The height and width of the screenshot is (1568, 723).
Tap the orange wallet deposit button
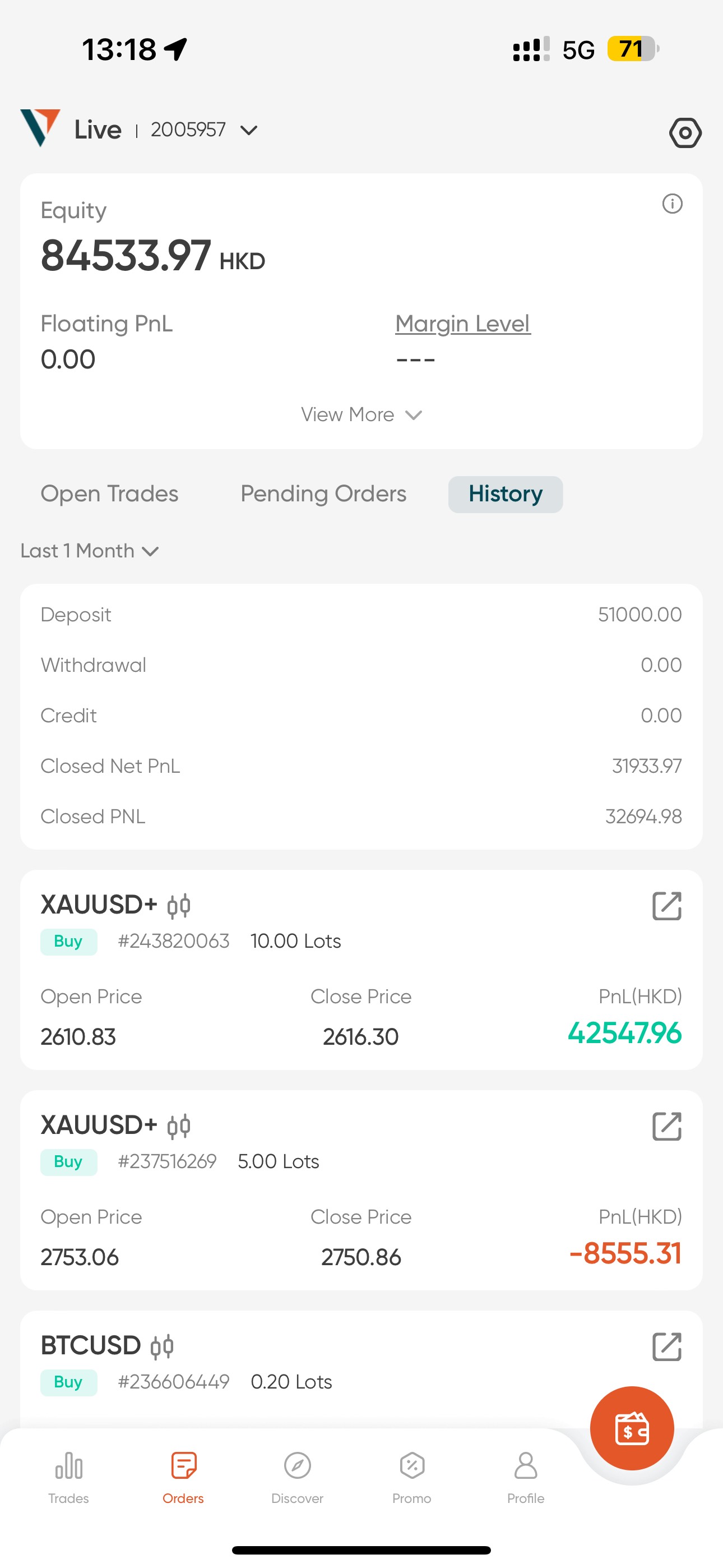pos(632,1428)
